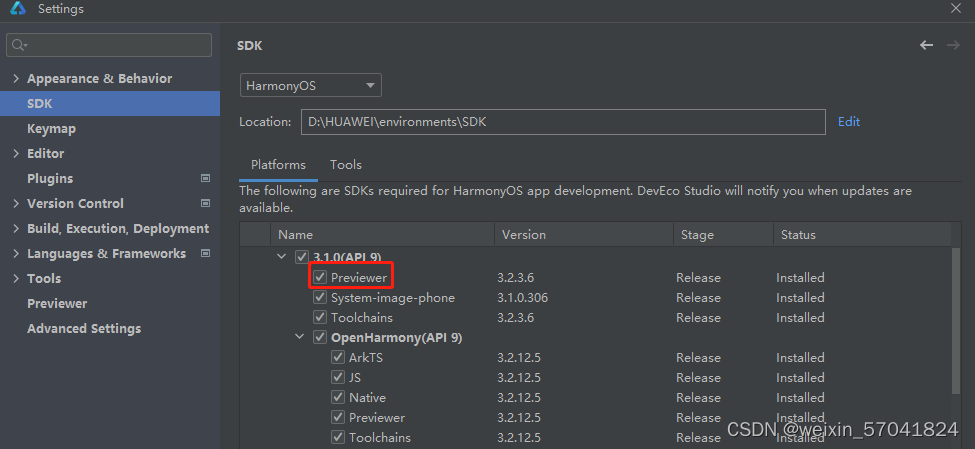
Task: Toggle the Previewer 3.2.12.5 checkbox
Action: point(338,417)
